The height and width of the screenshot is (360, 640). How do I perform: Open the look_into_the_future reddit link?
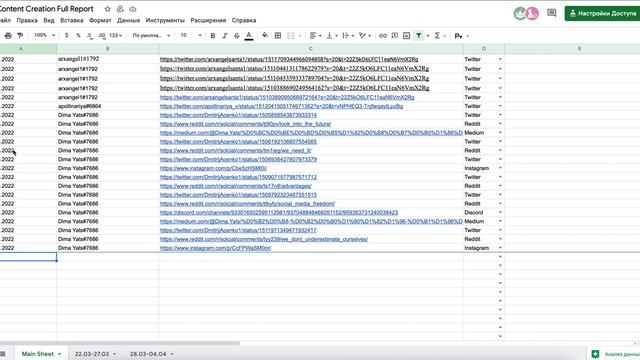click(245, 124)
